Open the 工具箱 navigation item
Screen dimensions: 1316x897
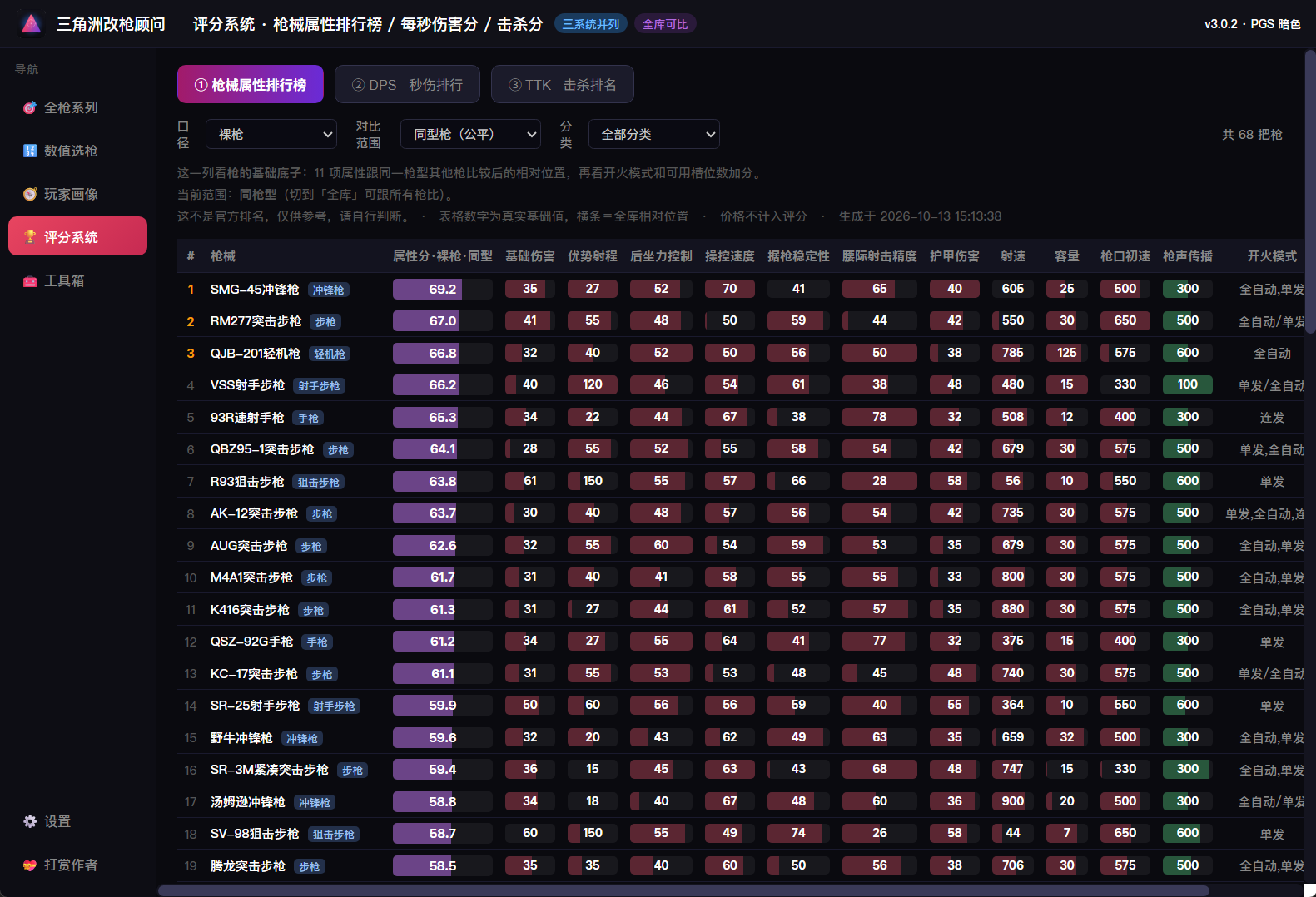[78, 280]
